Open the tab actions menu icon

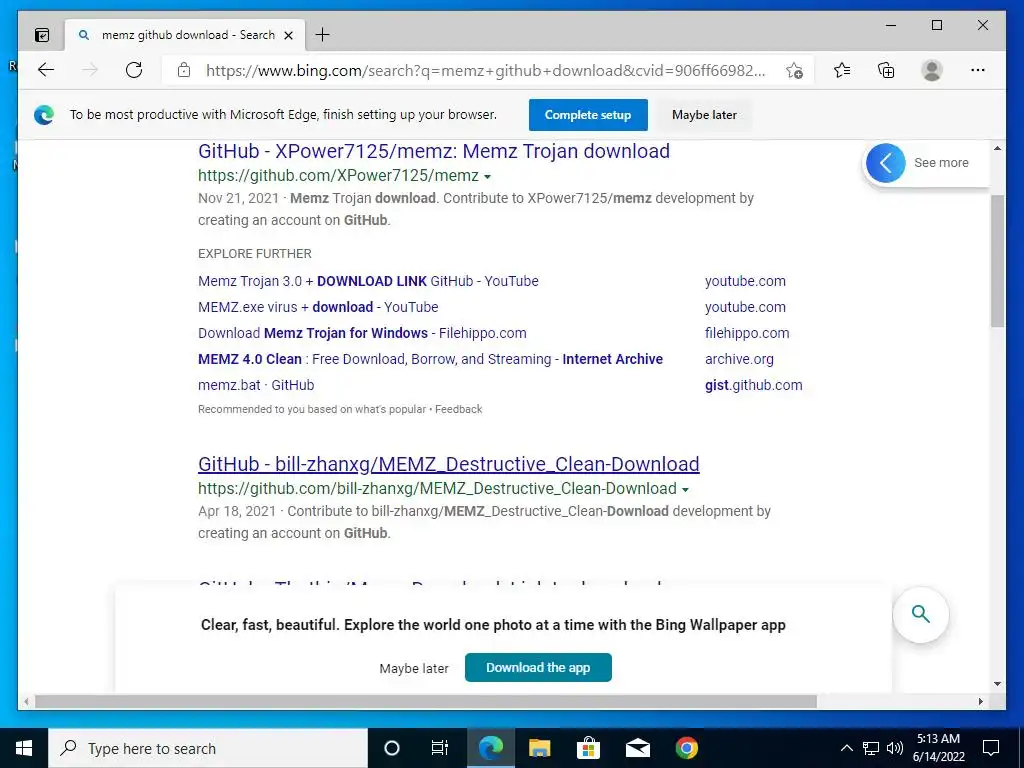pyautogui.click(x=42, y=35)
